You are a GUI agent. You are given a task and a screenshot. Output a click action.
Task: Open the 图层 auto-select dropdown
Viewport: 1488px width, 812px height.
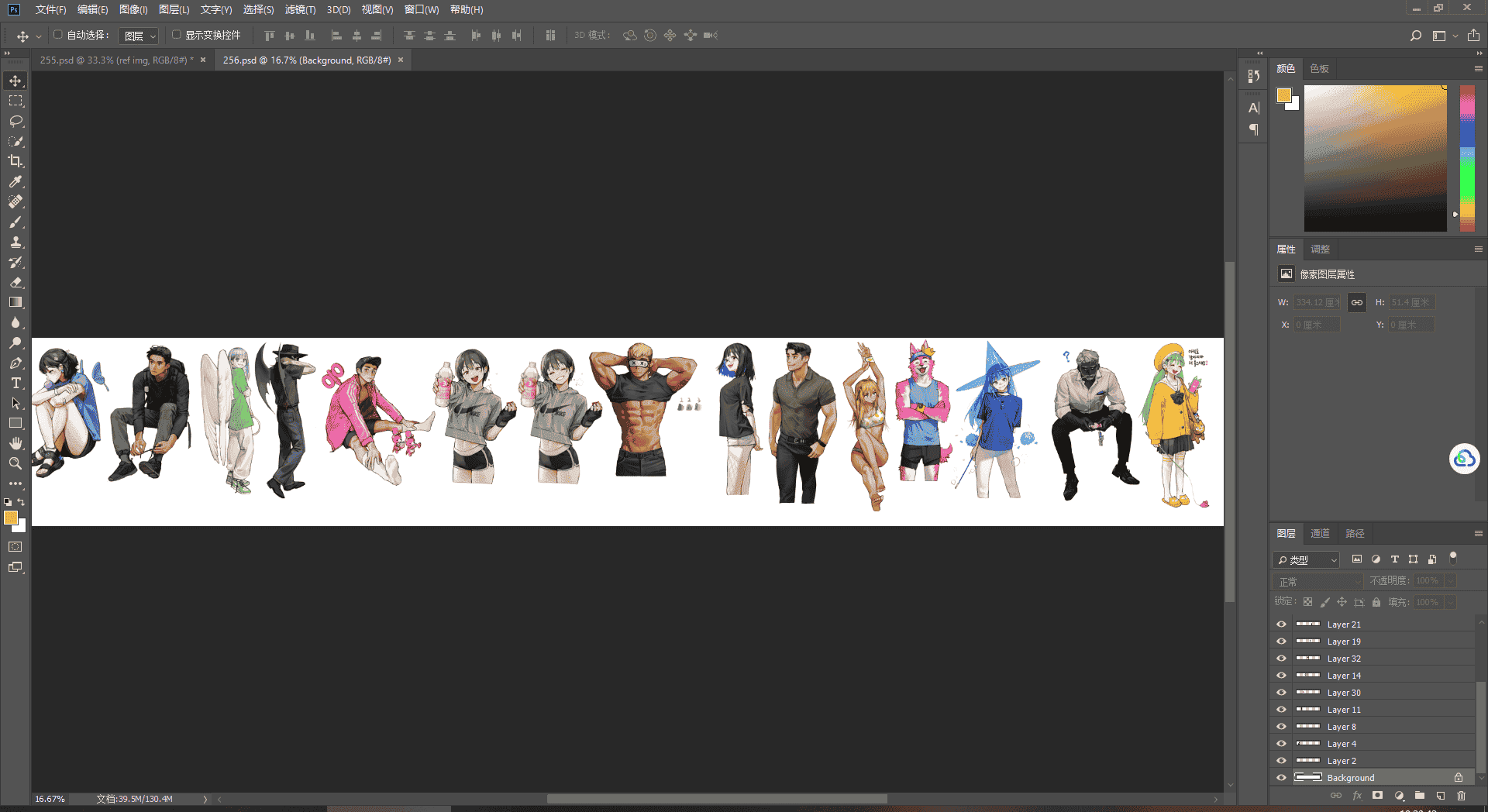(139, 36)
